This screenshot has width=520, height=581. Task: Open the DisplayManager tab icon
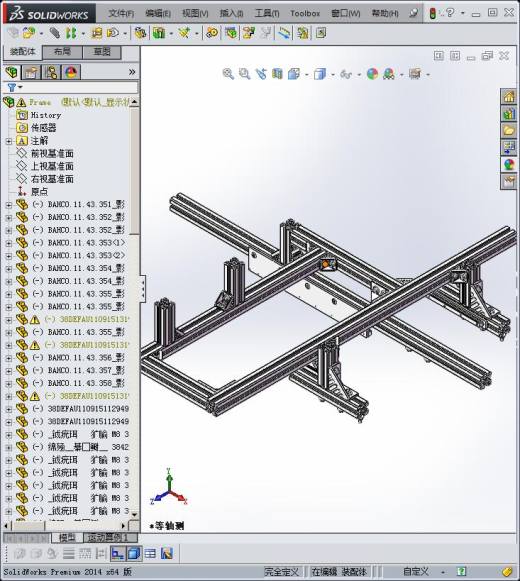71,72
